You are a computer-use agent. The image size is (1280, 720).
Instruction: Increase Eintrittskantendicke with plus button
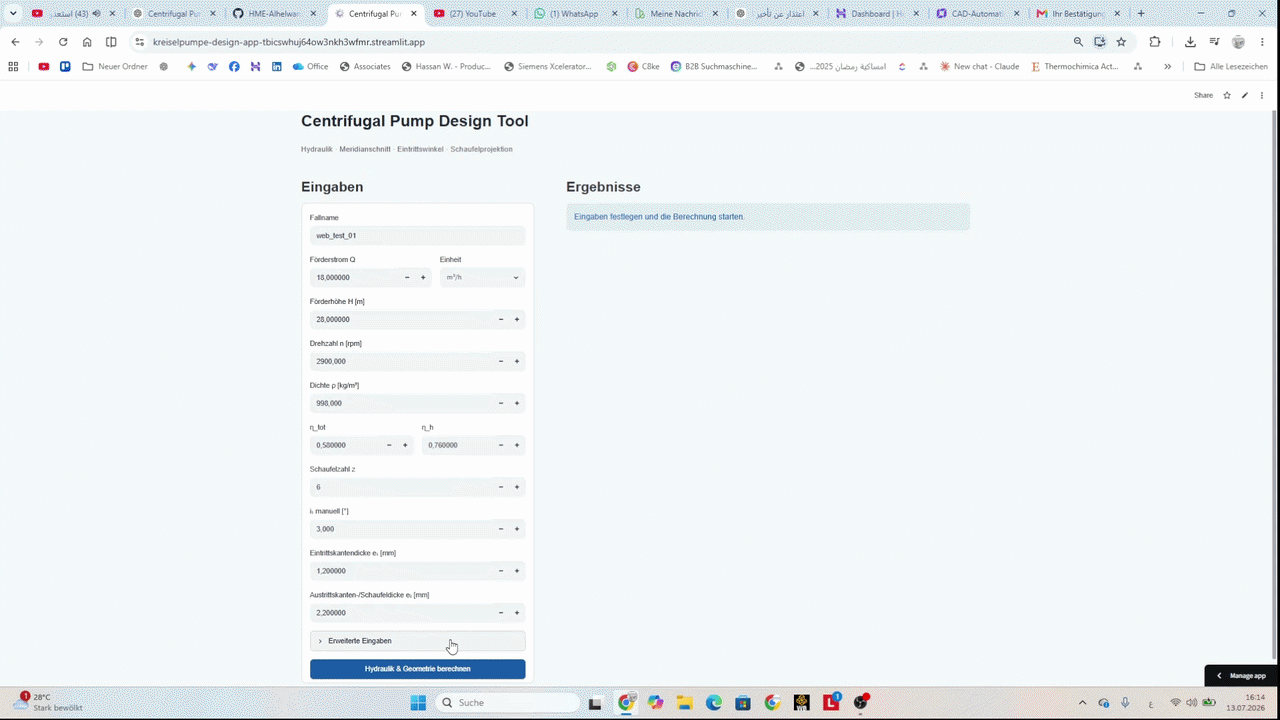pyautogui.click(x=517, y=571)
